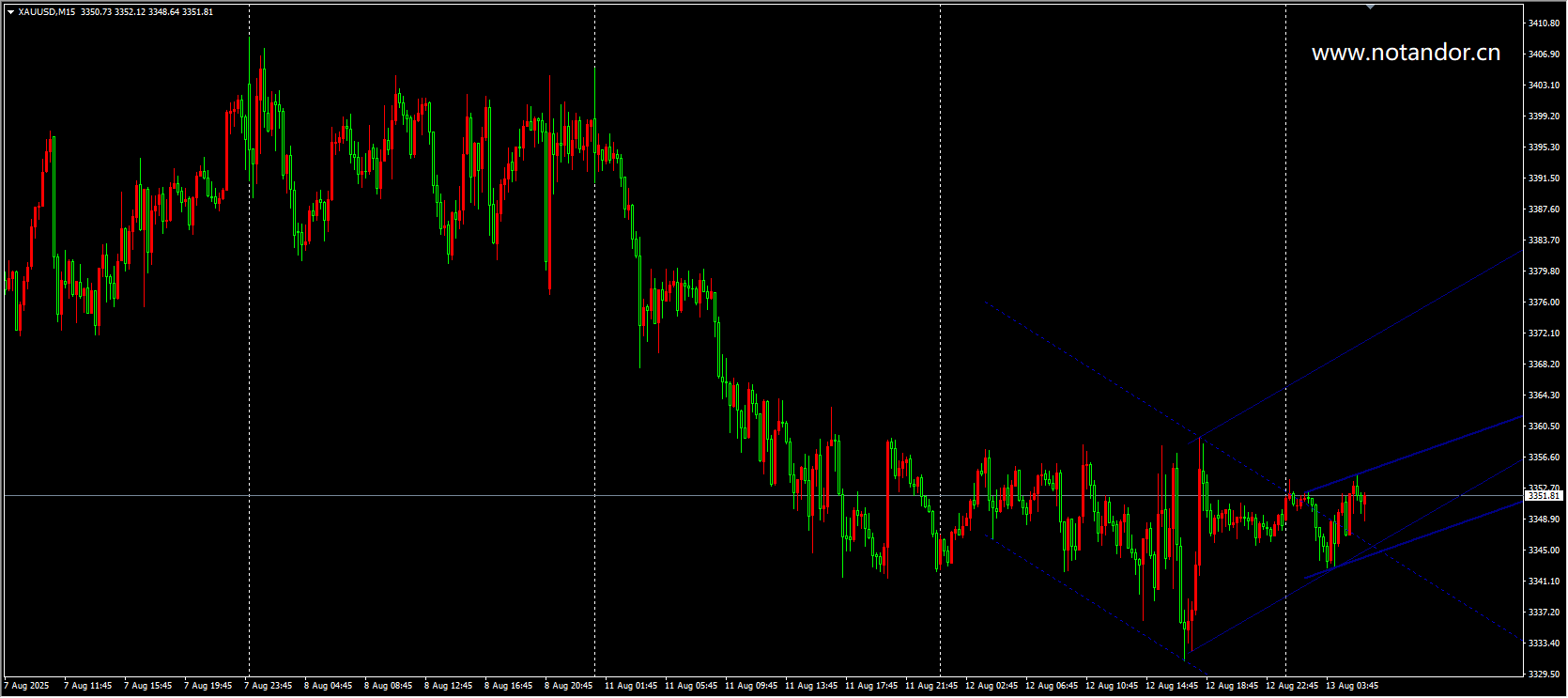The height and width of the screenshot is (698, 1568).
Task: Click the 3395.30 price axis label
Action: pyautogui.click(x=1544, y=147)
